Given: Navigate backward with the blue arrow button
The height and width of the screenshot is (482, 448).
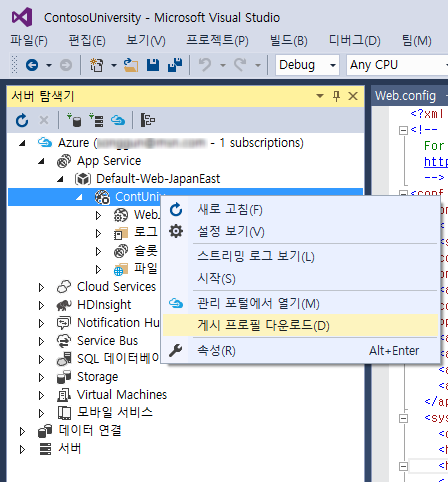Looking at the screenshot, I should pos(32,65).
